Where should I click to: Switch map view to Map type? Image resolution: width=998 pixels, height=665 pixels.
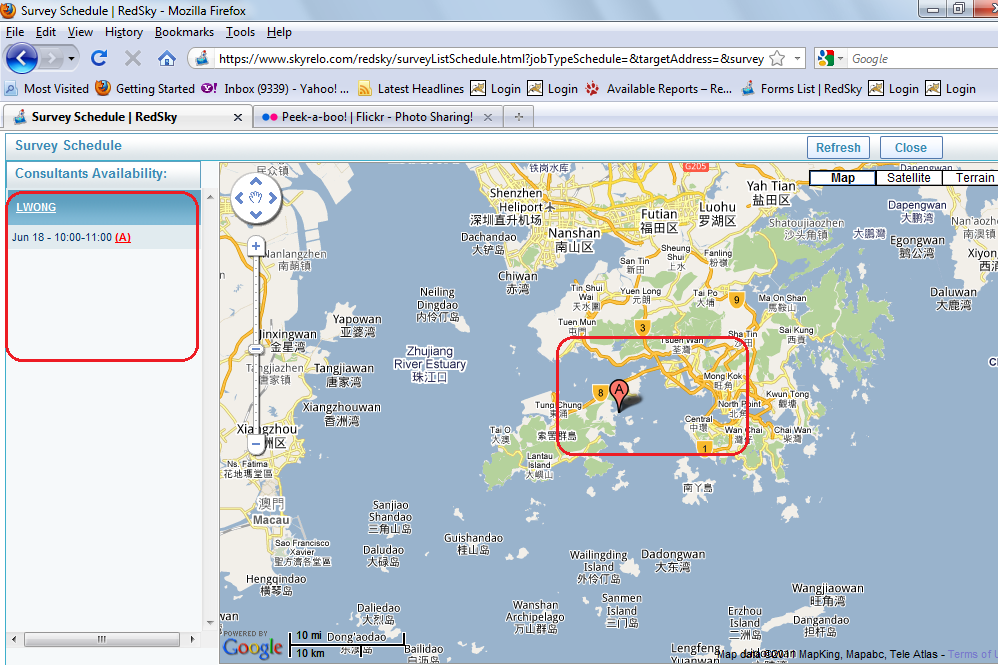843,178
